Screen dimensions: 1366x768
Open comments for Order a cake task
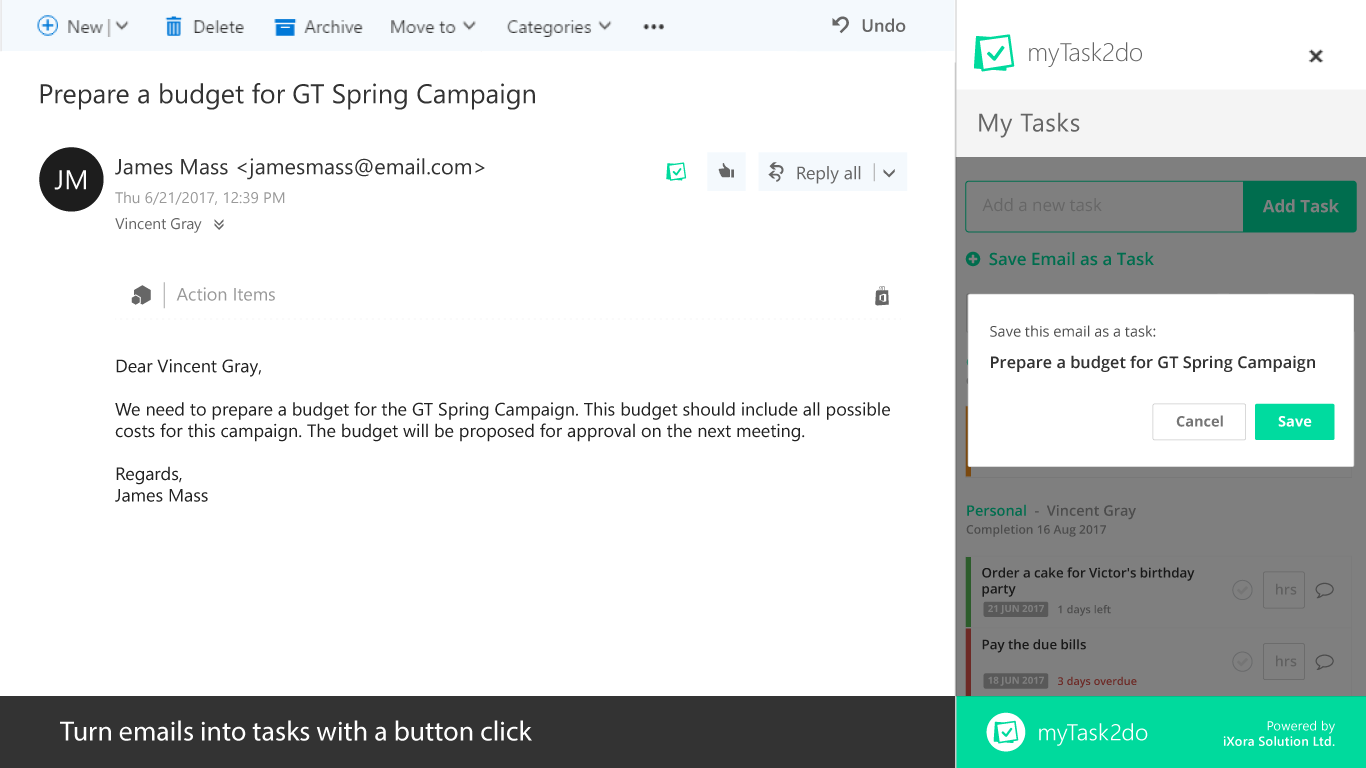coord(1325,590)
